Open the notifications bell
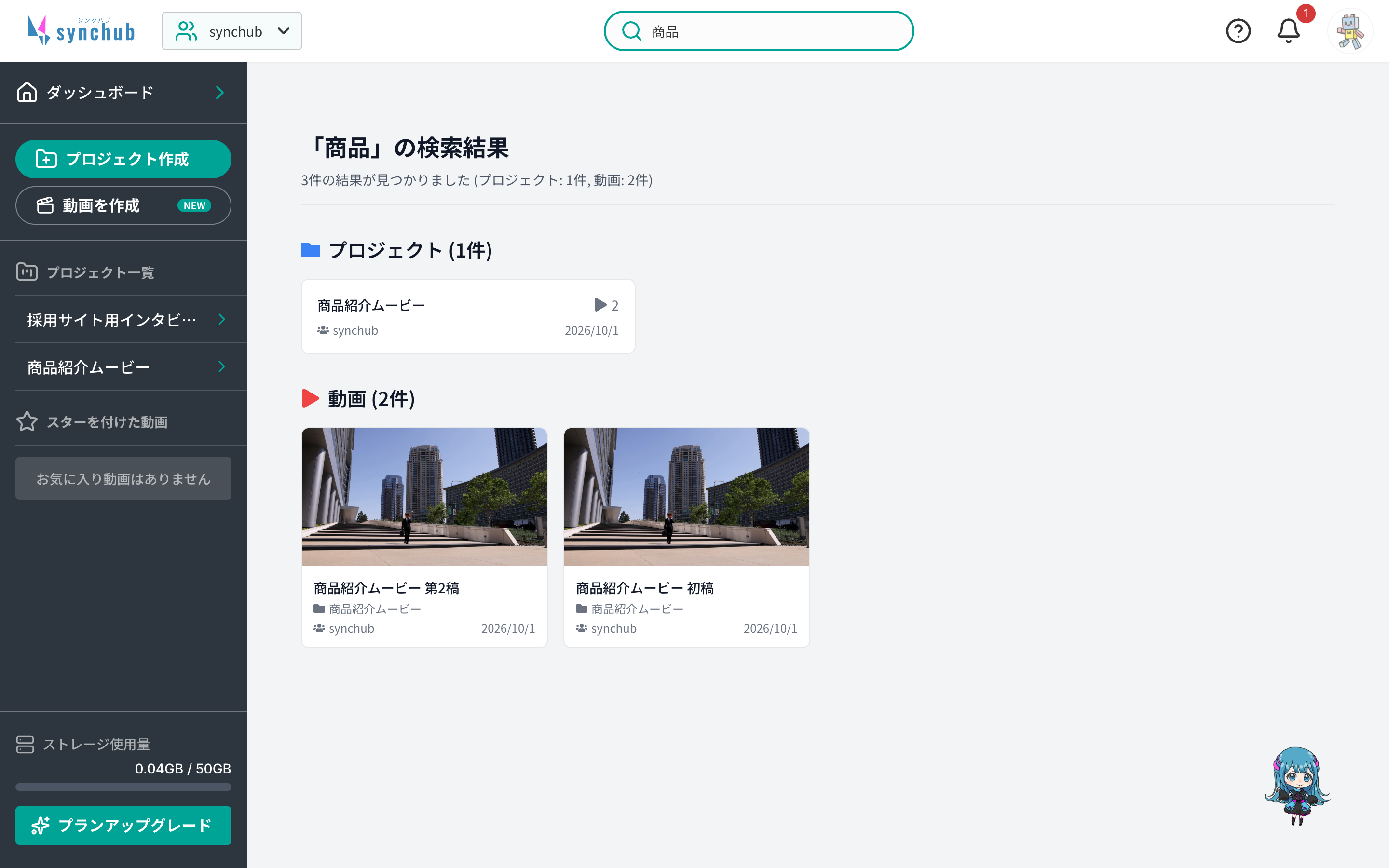This screenshot has width=1389, height=868. pyautogui.click(x=1289, y=31)
